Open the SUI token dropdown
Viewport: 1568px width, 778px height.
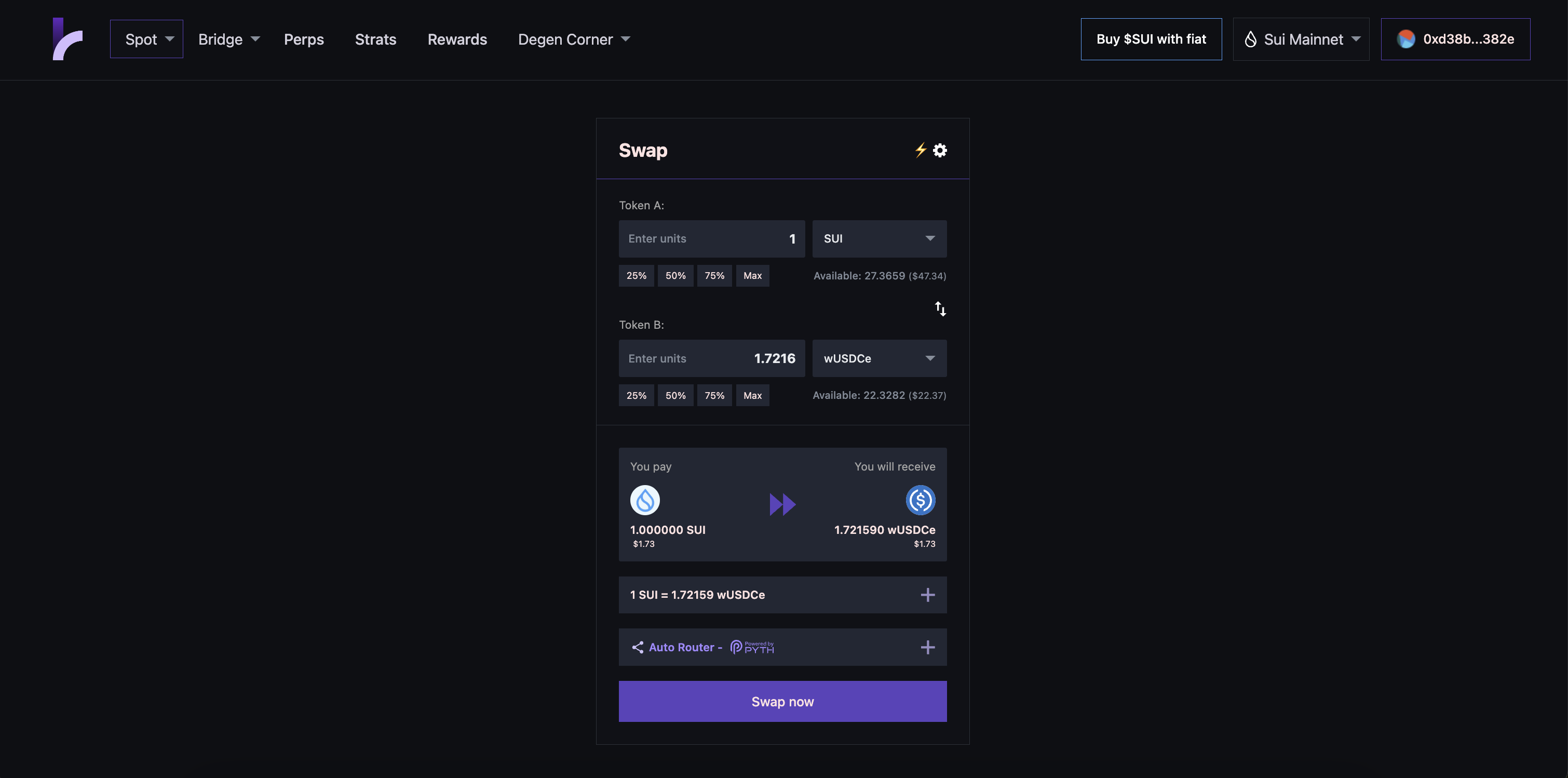point(879,238)
